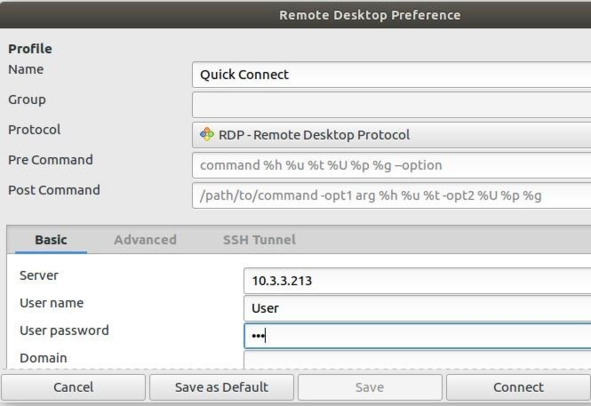The image size is (591, 406).
Task: Focus the empty Group field
Action: click(392, 105)
